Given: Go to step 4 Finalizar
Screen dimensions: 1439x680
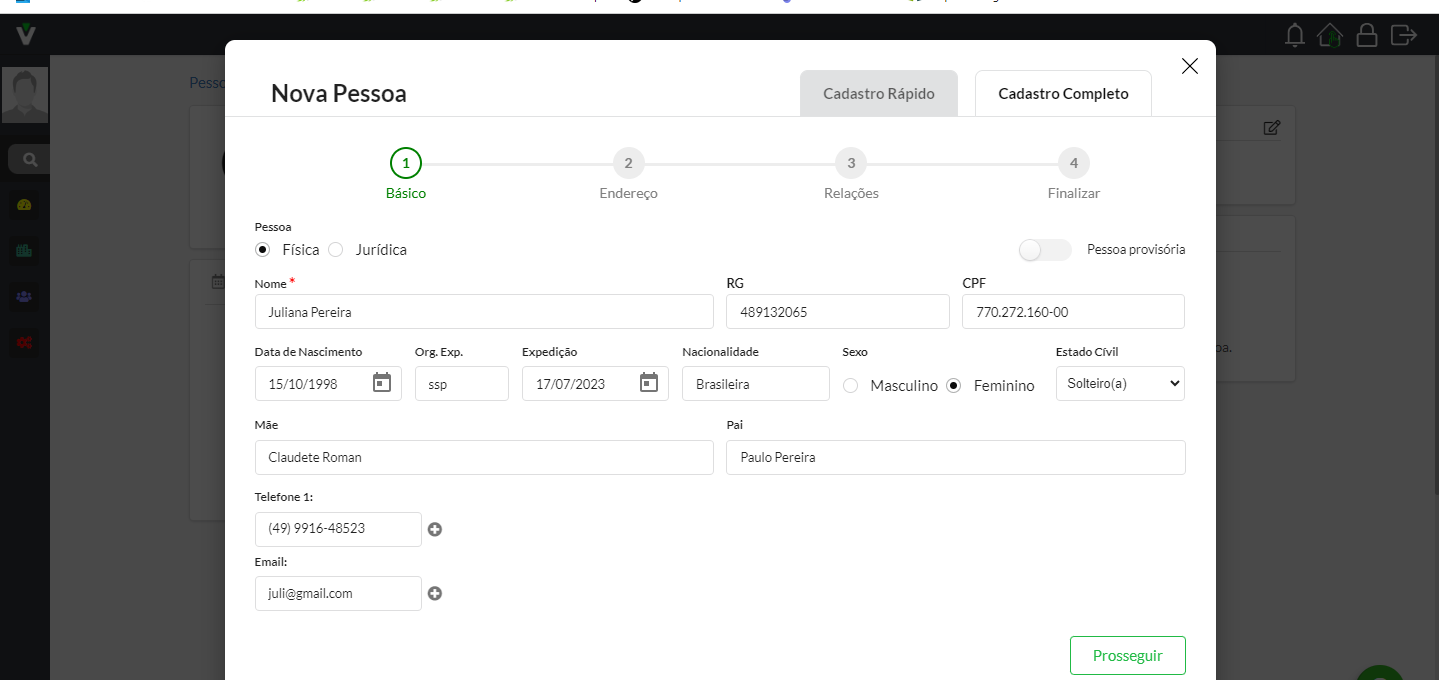Looking at the screenshot, I should (x=1074, y=163).
